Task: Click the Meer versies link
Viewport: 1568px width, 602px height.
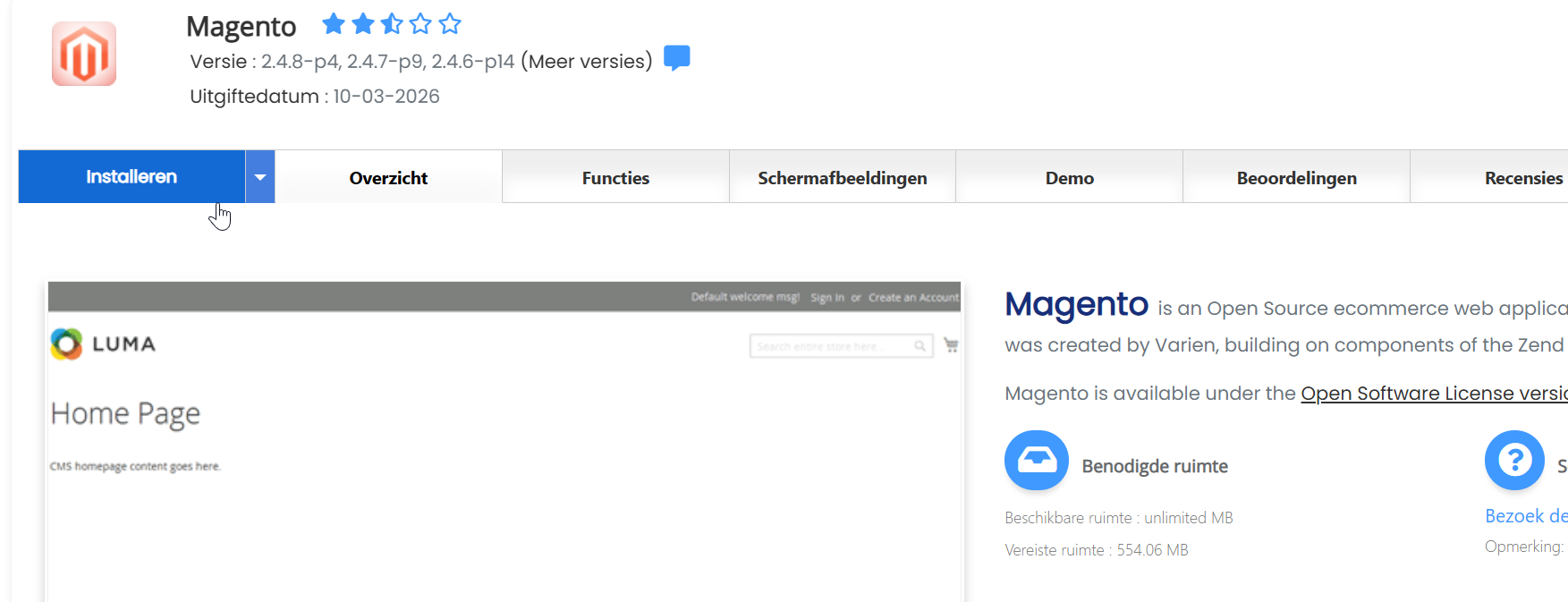Action: 587,62
